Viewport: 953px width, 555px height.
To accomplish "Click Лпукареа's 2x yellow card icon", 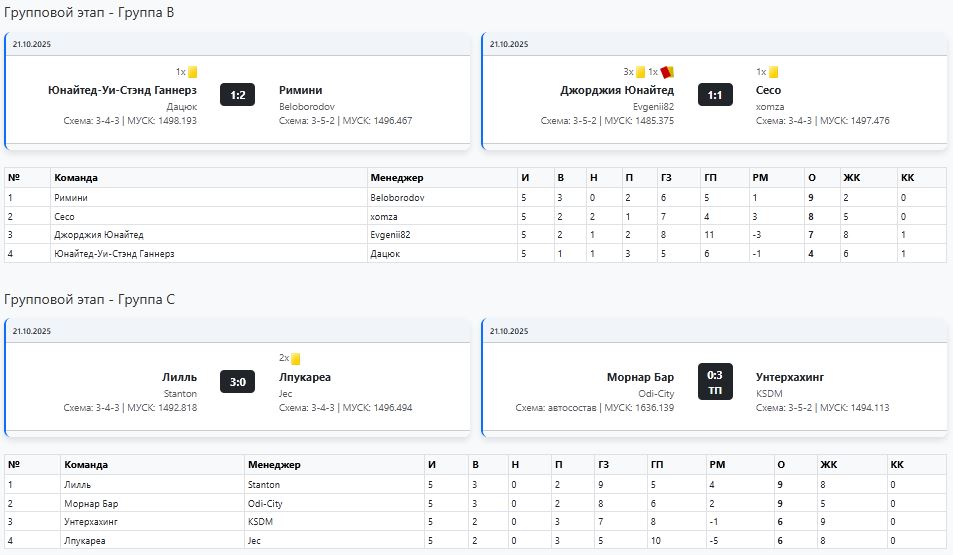I will pos(296,359).
